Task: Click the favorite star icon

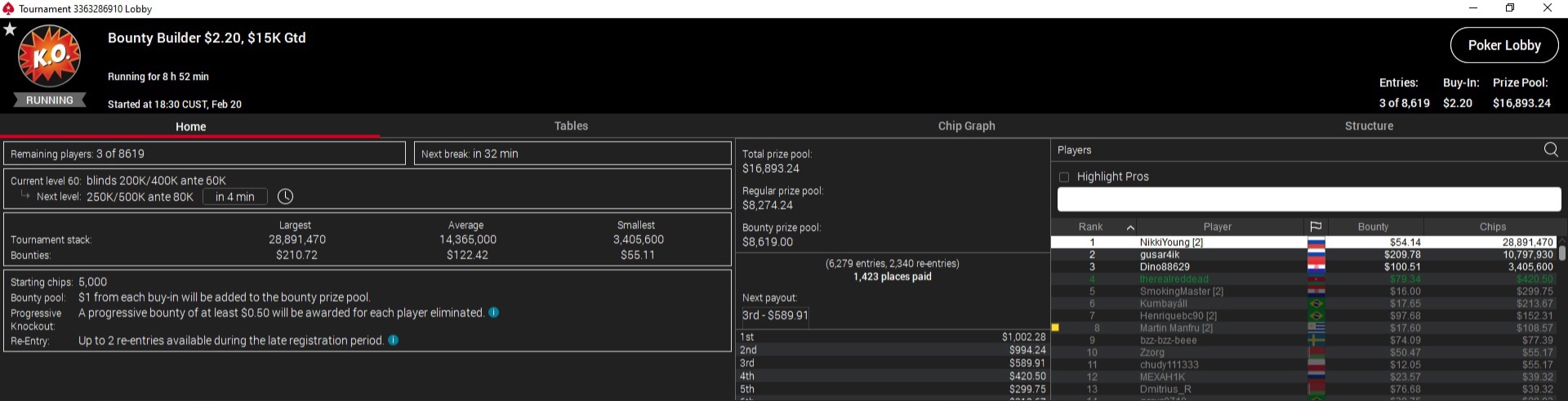Action: tap(10, 29)
